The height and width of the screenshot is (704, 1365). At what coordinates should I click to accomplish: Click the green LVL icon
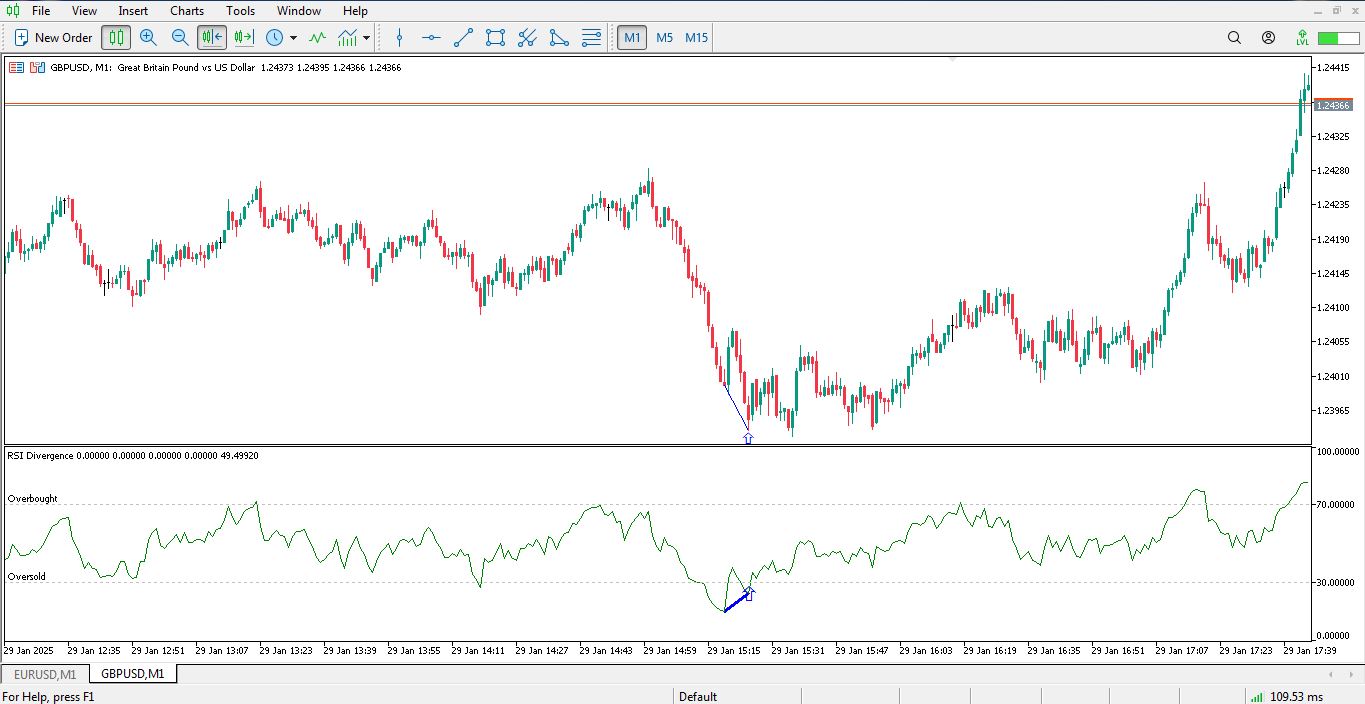1302,38
